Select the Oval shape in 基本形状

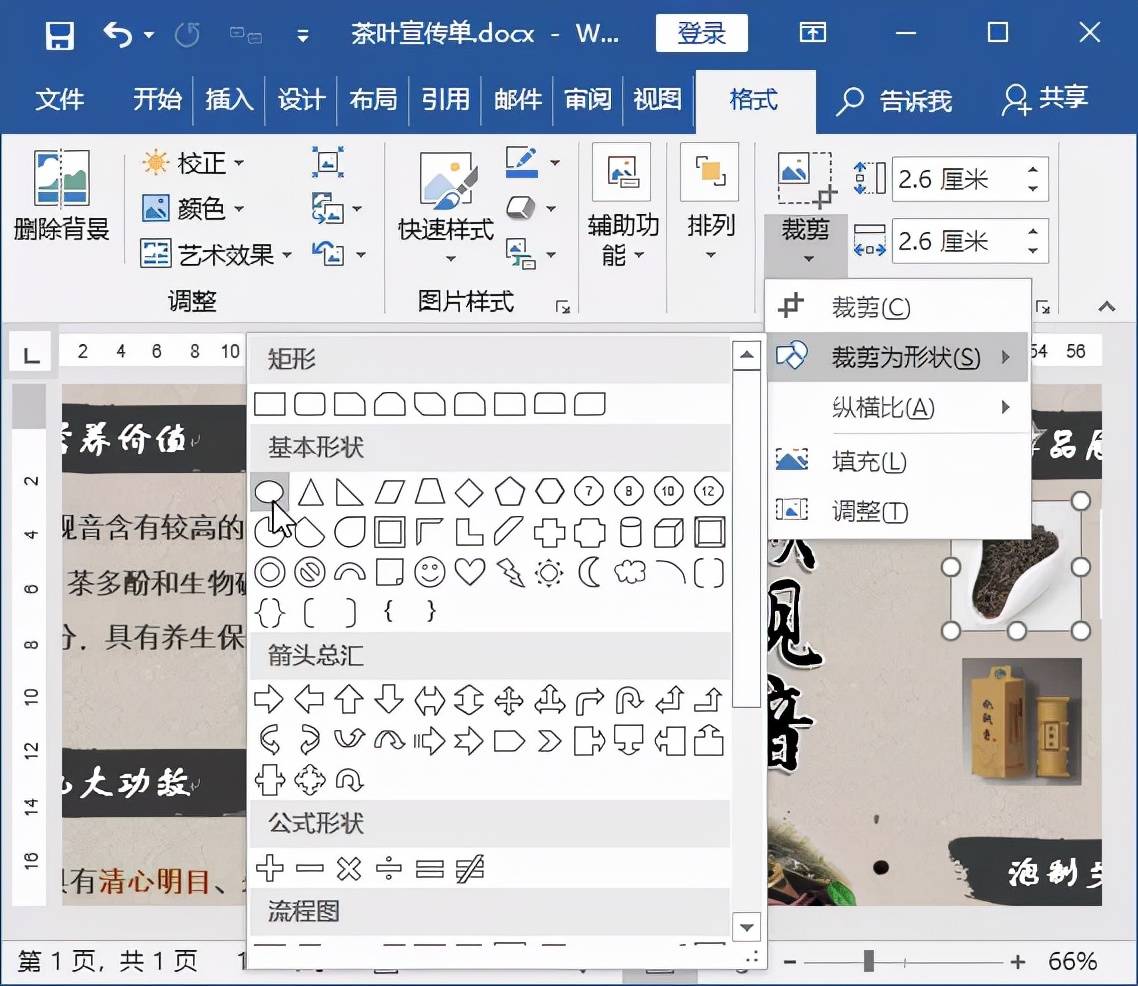pos(270,492)
